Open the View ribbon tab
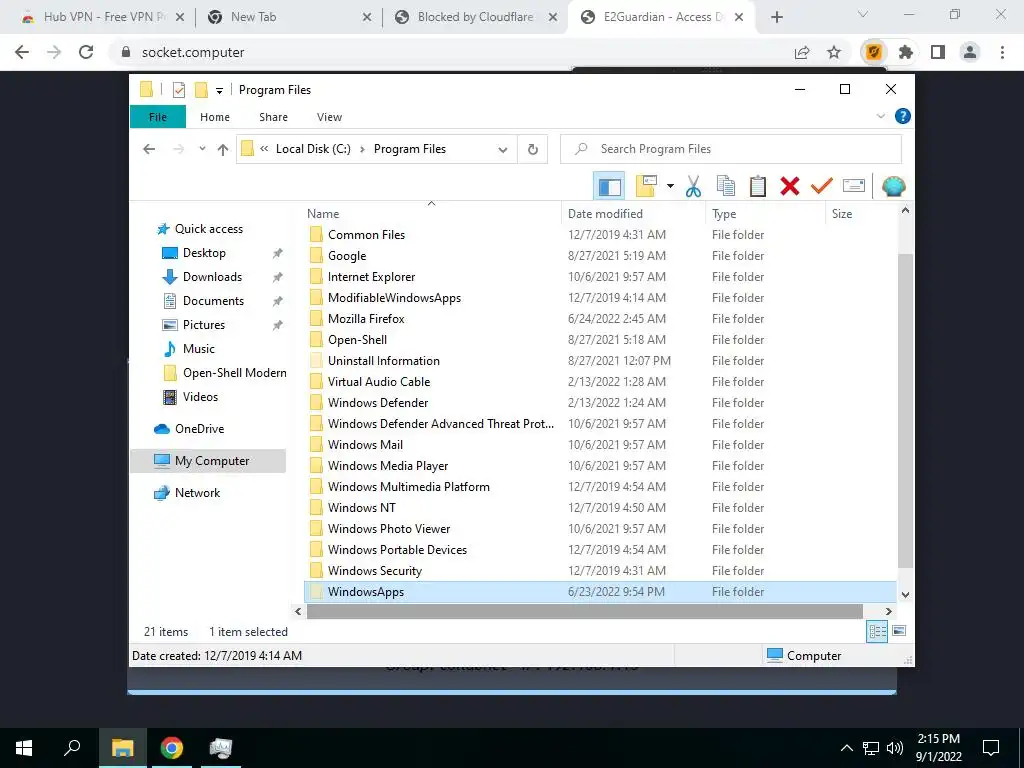 [329, 117]
